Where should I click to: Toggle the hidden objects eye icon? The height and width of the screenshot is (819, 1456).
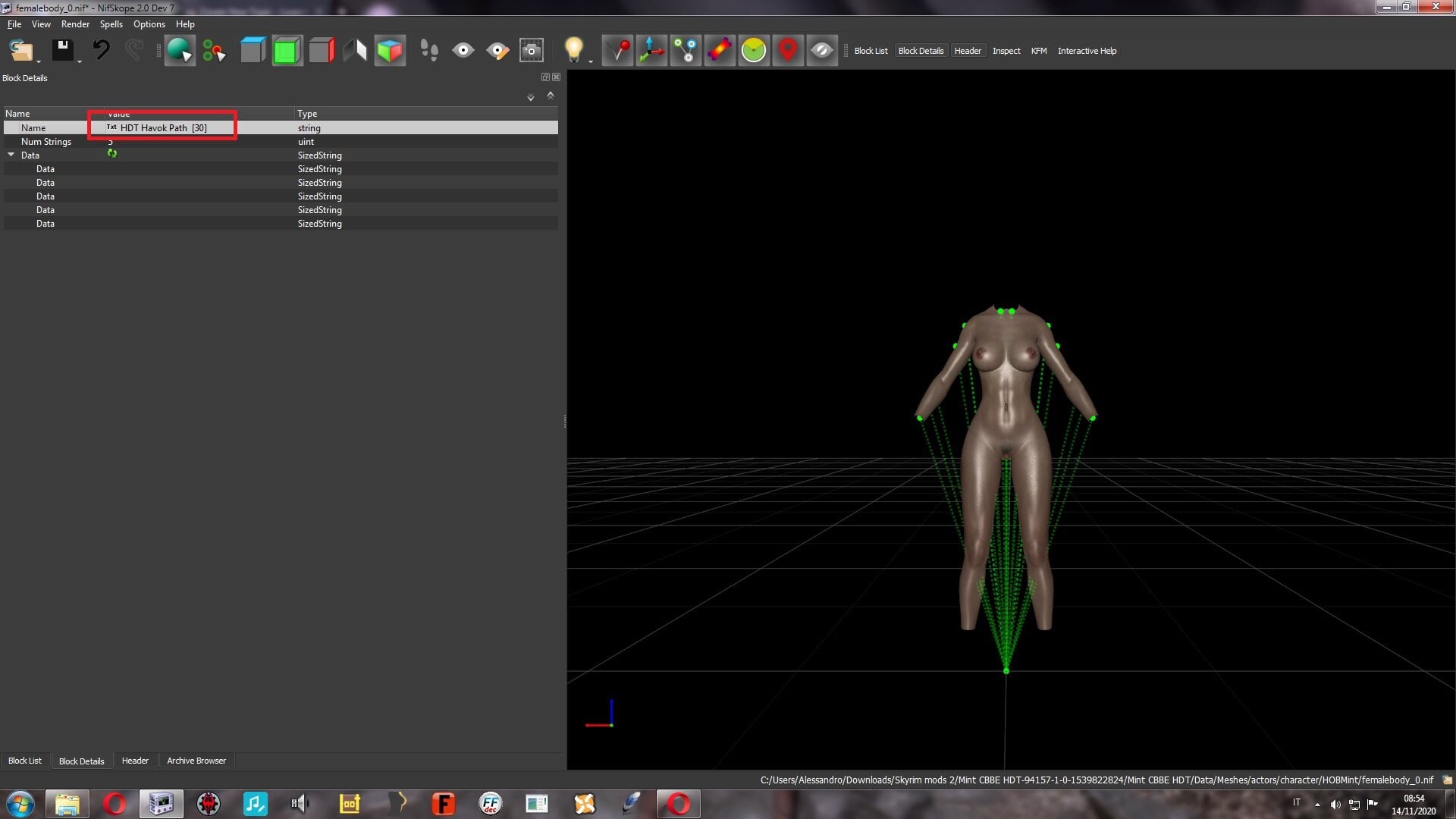(x=822, y=51)
